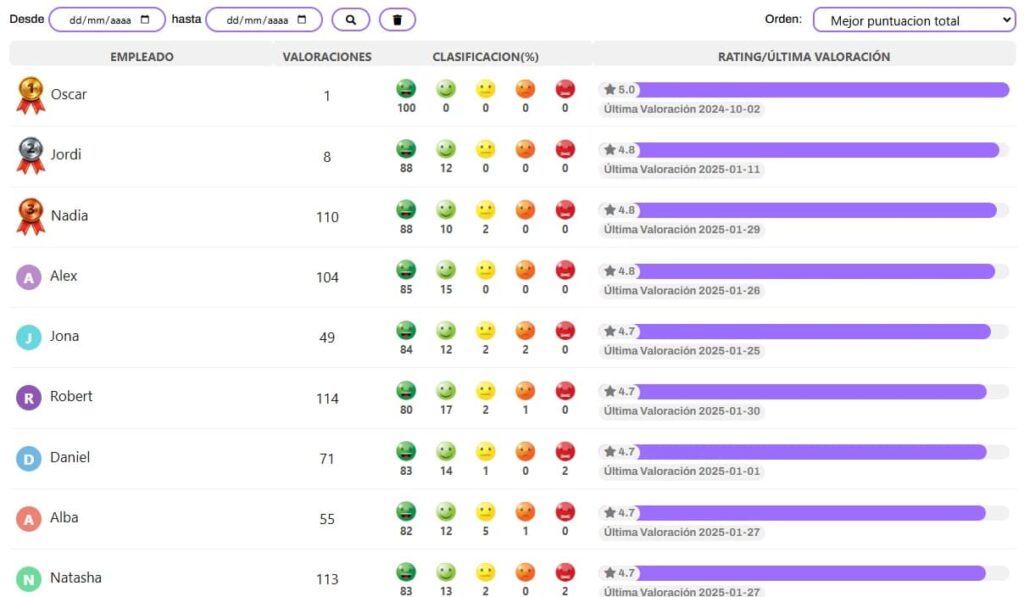The height and width of the screenshot is (597, 1024).
Task: Click Nadia's 4.8 purple rating bar
Action: pyautogui.click(x=804, y=210)
